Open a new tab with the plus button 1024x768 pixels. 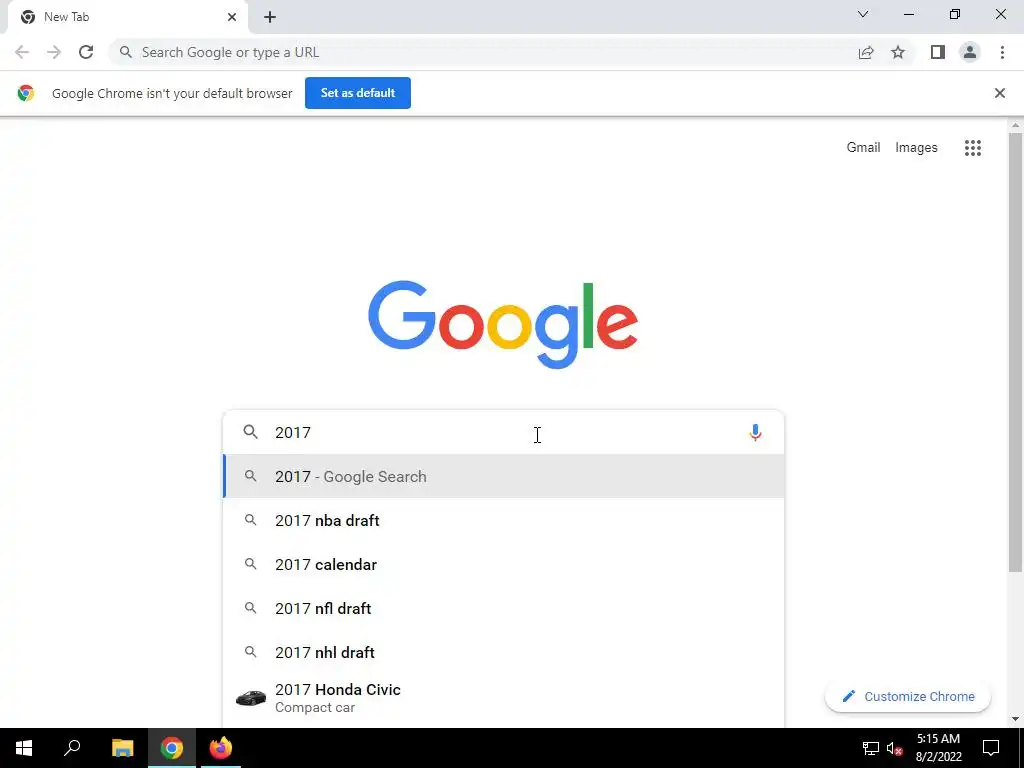270,18
